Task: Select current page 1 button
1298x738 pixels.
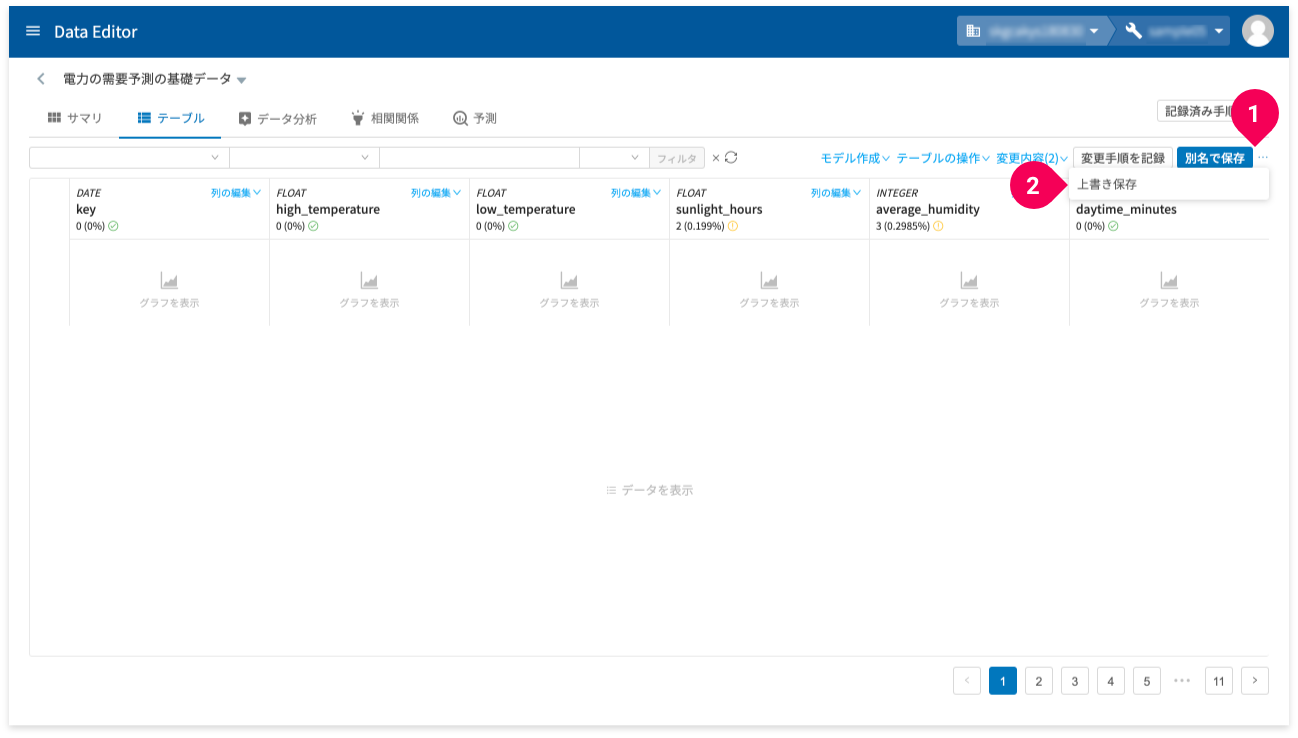Action: pyautogui.click(x=1003, y=681)
